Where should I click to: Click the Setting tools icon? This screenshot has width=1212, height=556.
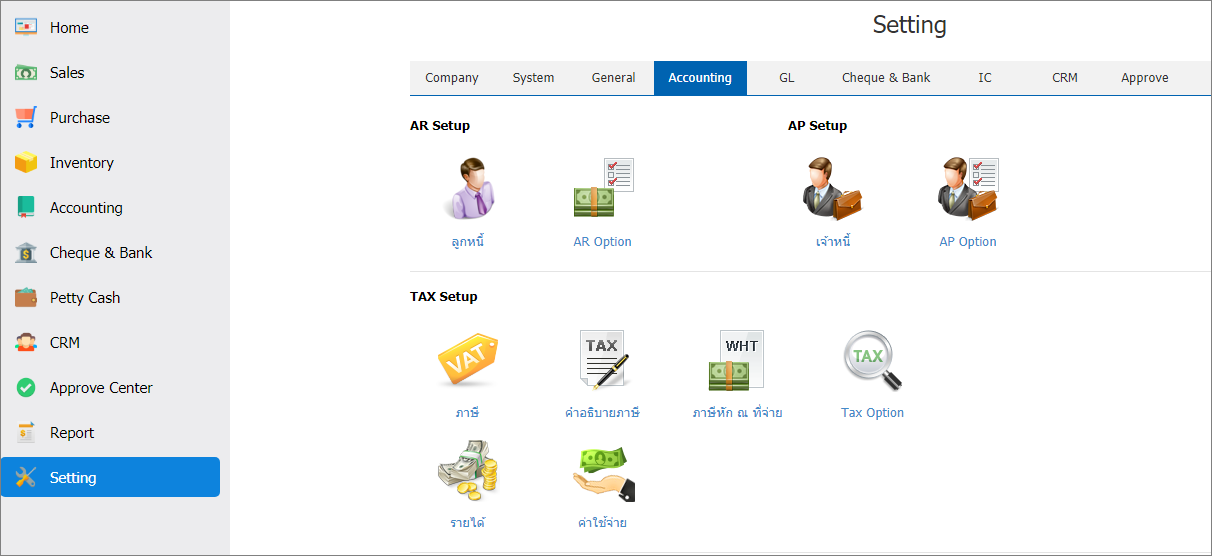(x=26, y=477)
